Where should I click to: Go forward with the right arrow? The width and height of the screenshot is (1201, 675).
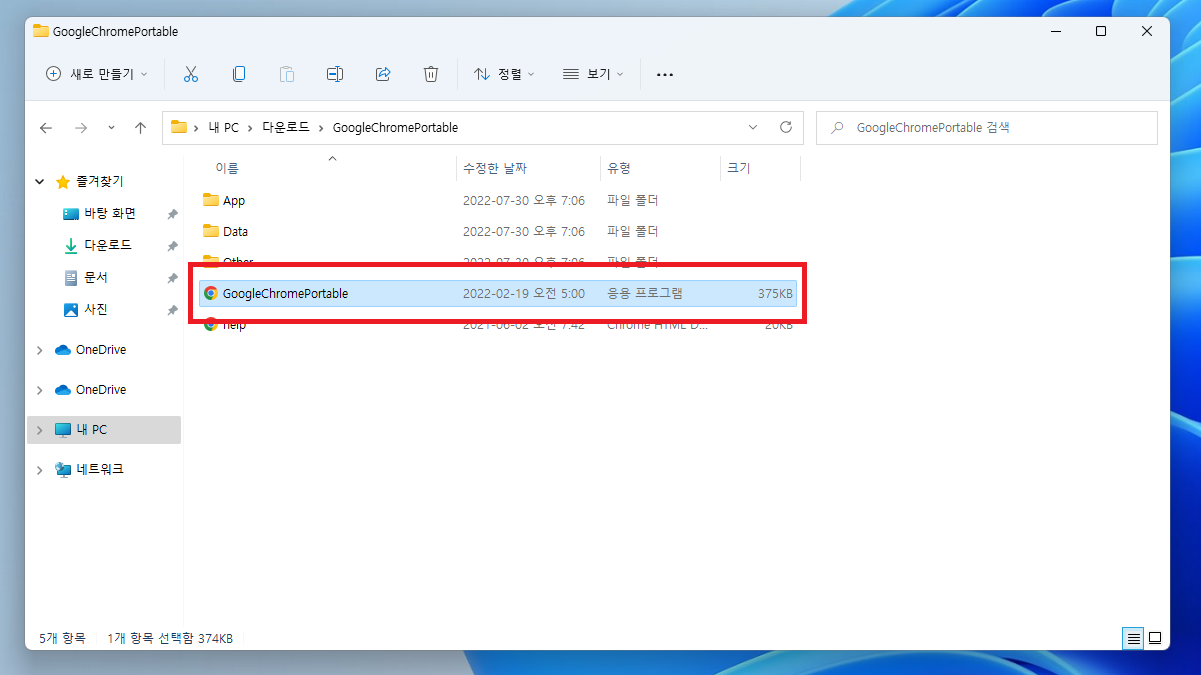click(81, 128)
